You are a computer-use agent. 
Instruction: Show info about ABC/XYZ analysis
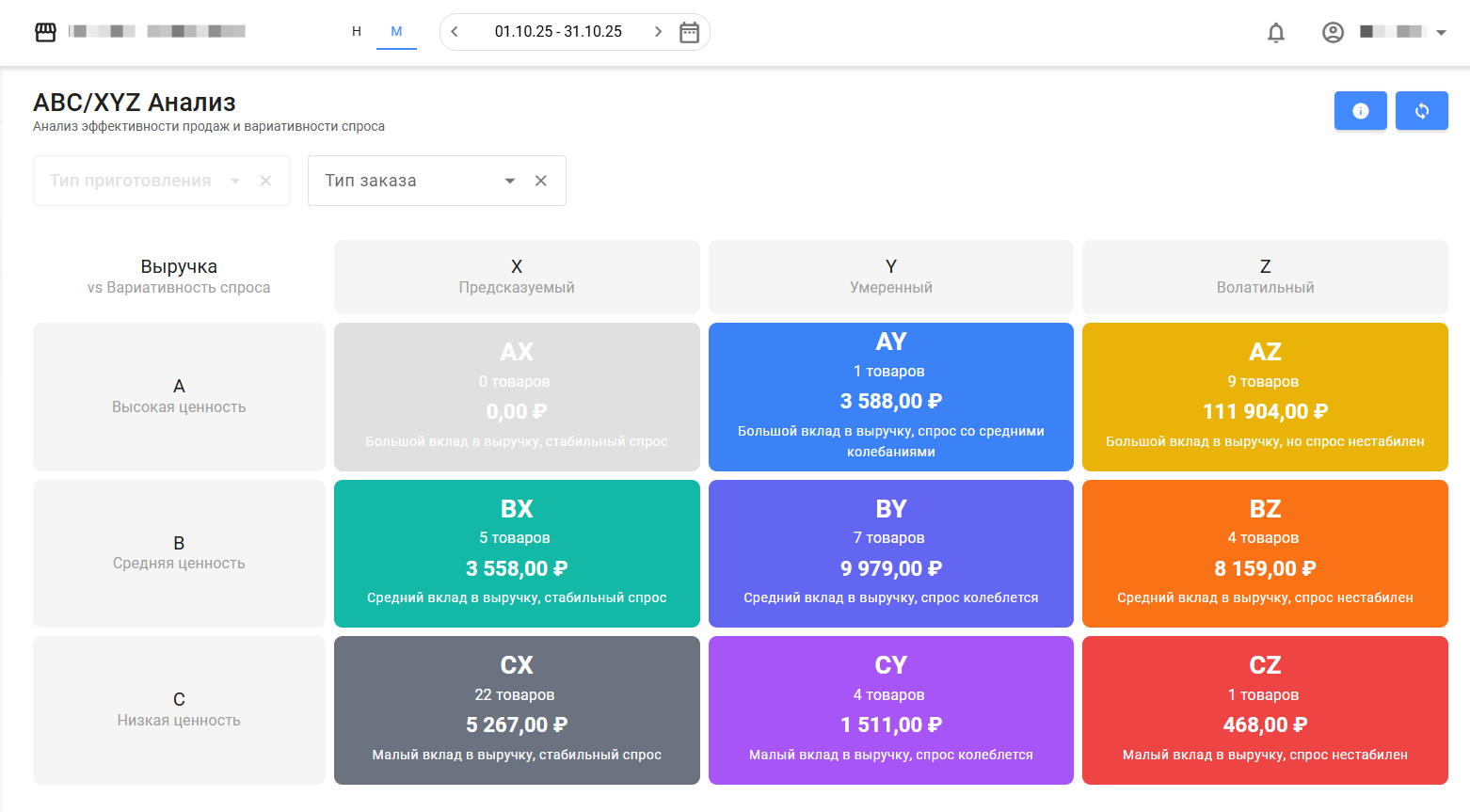click(x=1361, y=111)
